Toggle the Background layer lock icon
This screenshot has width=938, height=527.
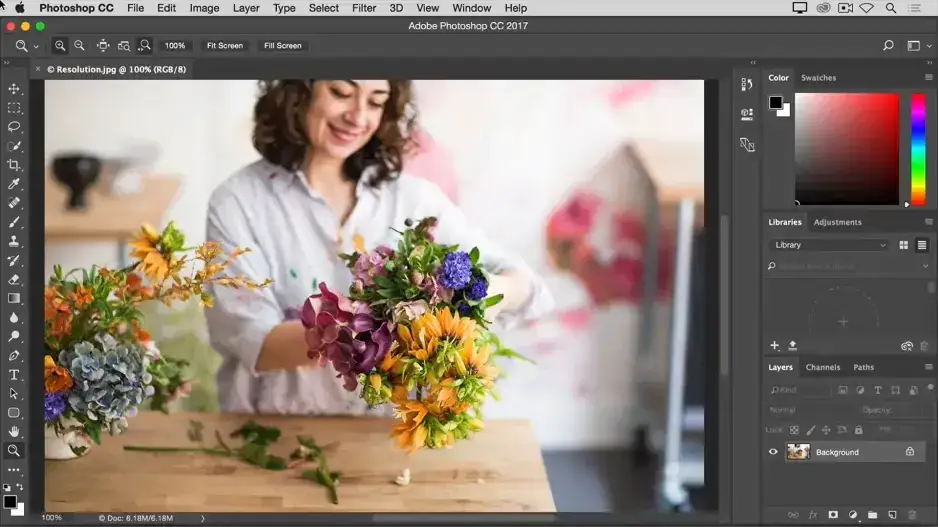pyautogui.click(x=910, y=452)
